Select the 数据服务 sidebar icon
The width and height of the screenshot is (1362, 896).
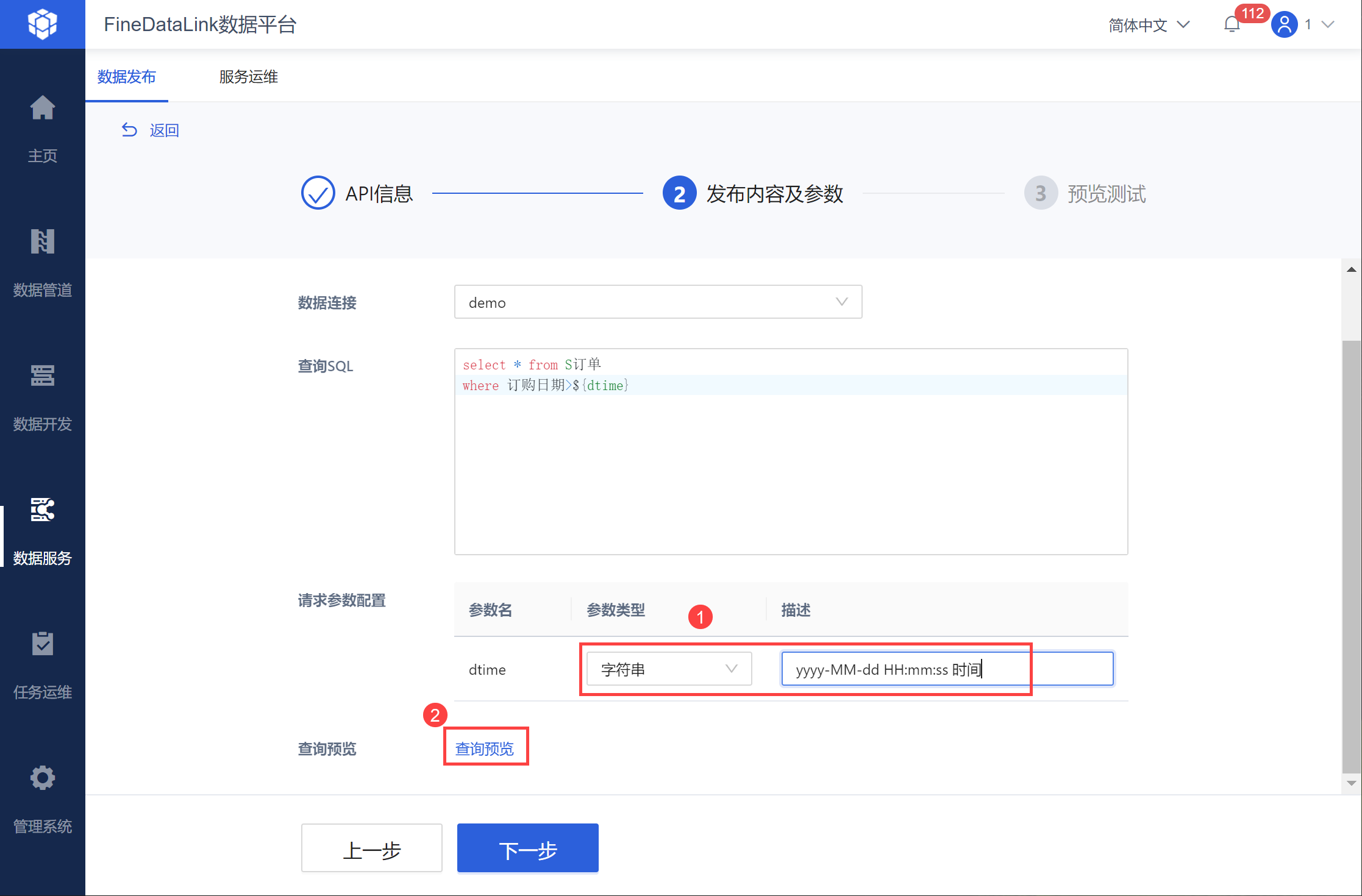click(x=42, y=510)
